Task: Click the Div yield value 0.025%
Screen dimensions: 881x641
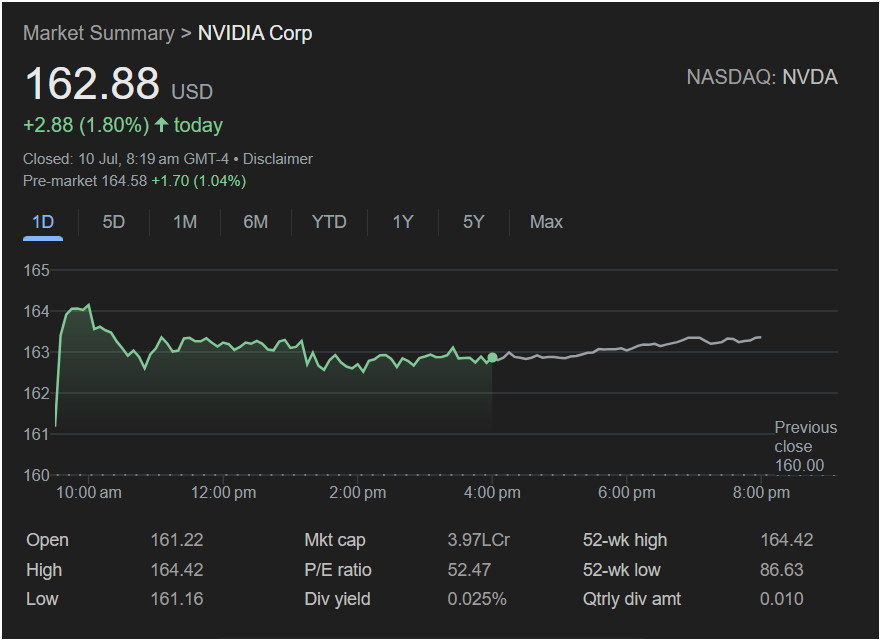Action: 477,599
